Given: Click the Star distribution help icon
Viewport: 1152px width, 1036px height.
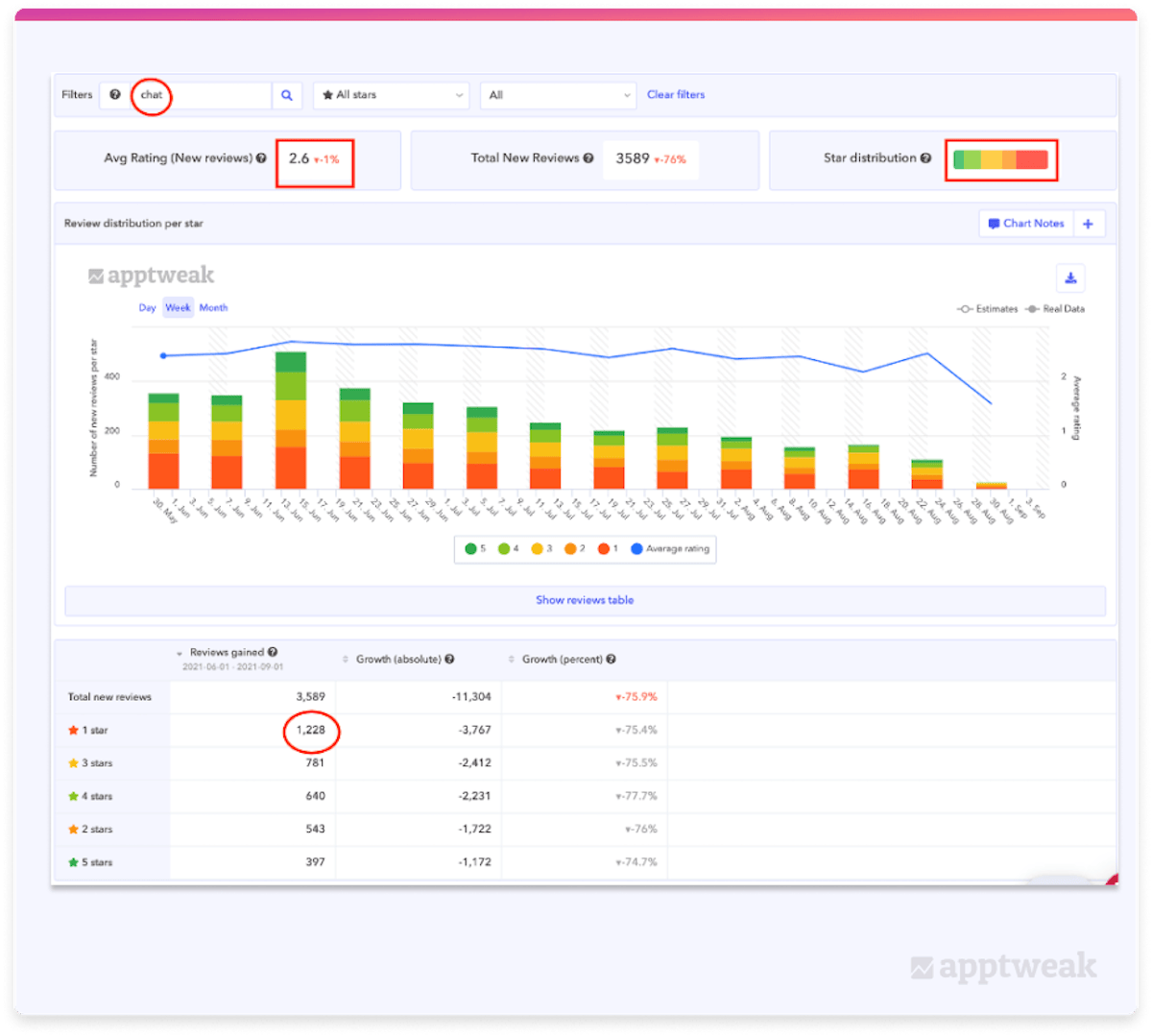Looking at the screenshot, I should [926, 158].
